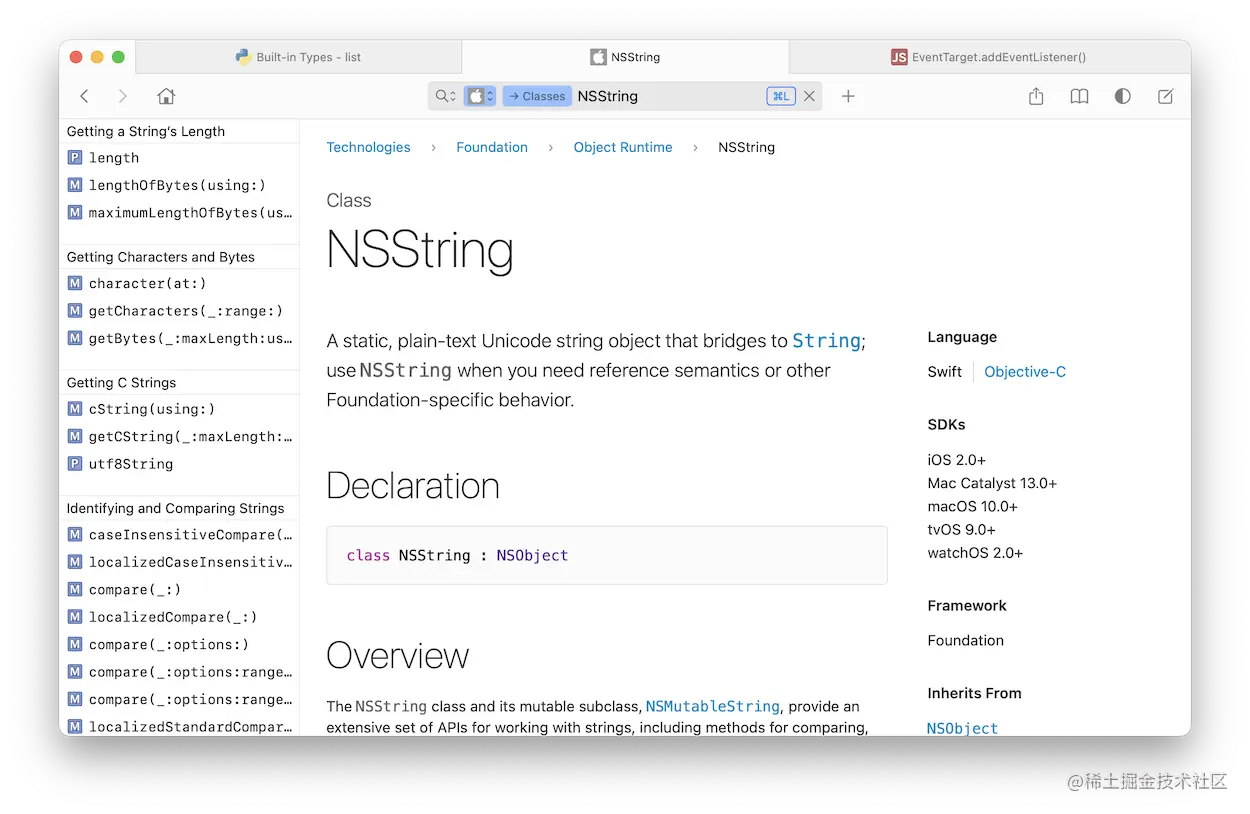Click the Python icon on first tab
This screenshot has width=1250, height=814.
point(243,57)
